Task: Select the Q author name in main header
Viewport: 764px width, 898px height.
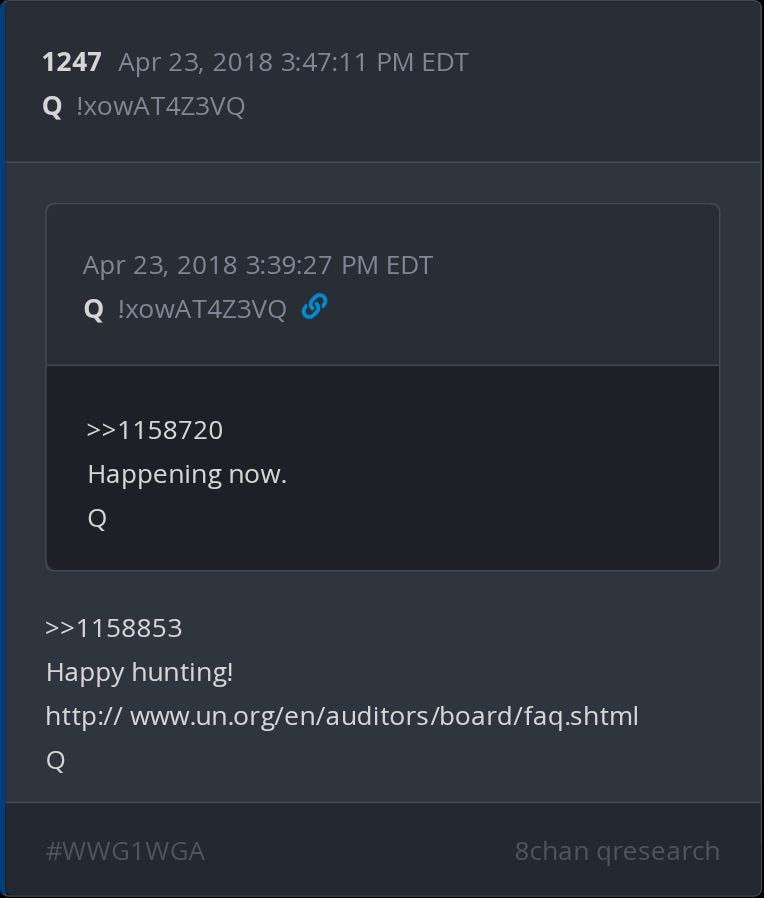Action: [x=52, y=106]
